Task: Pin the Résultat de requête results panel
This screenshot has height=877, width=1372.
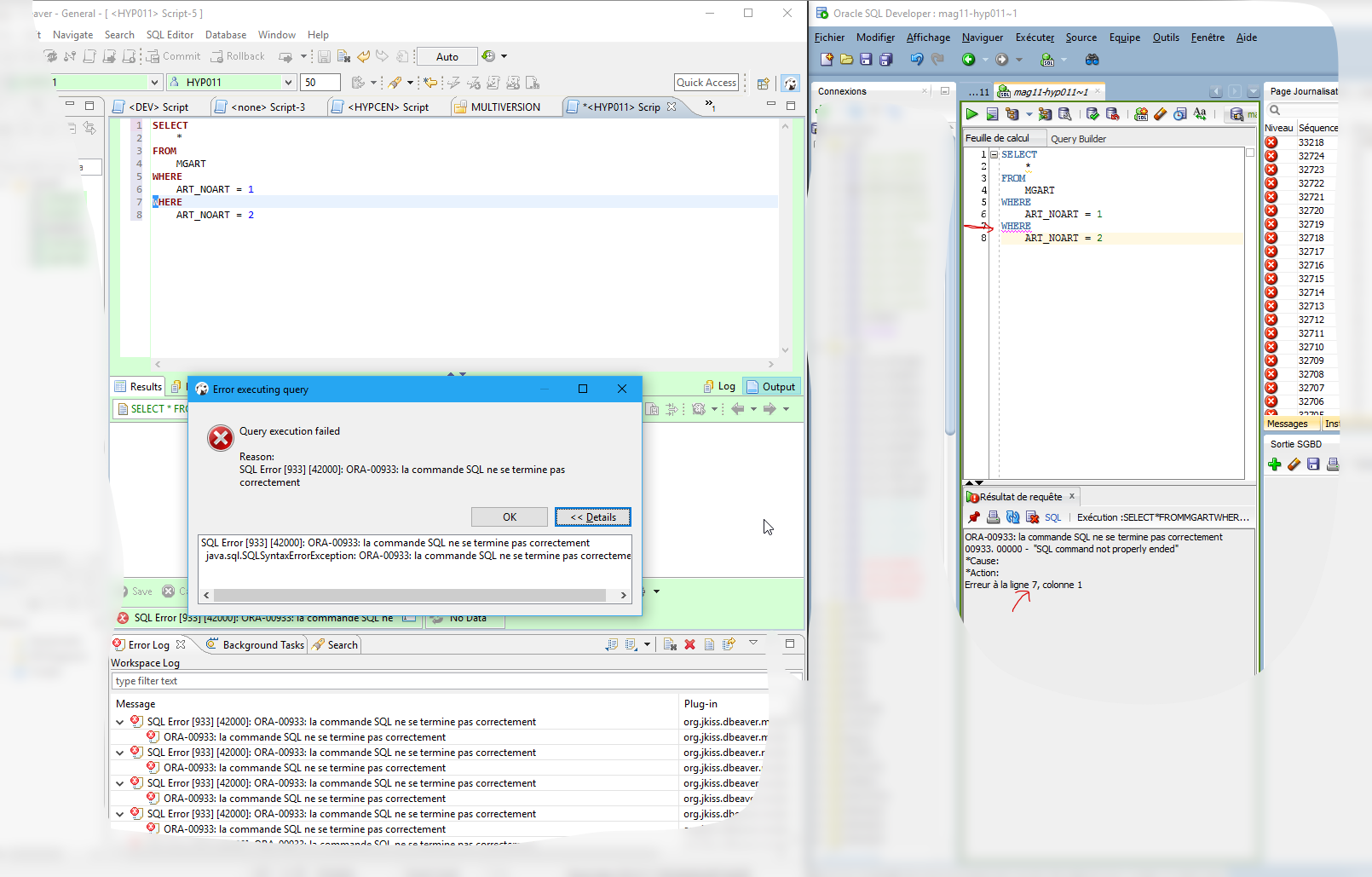Action: 974,517
